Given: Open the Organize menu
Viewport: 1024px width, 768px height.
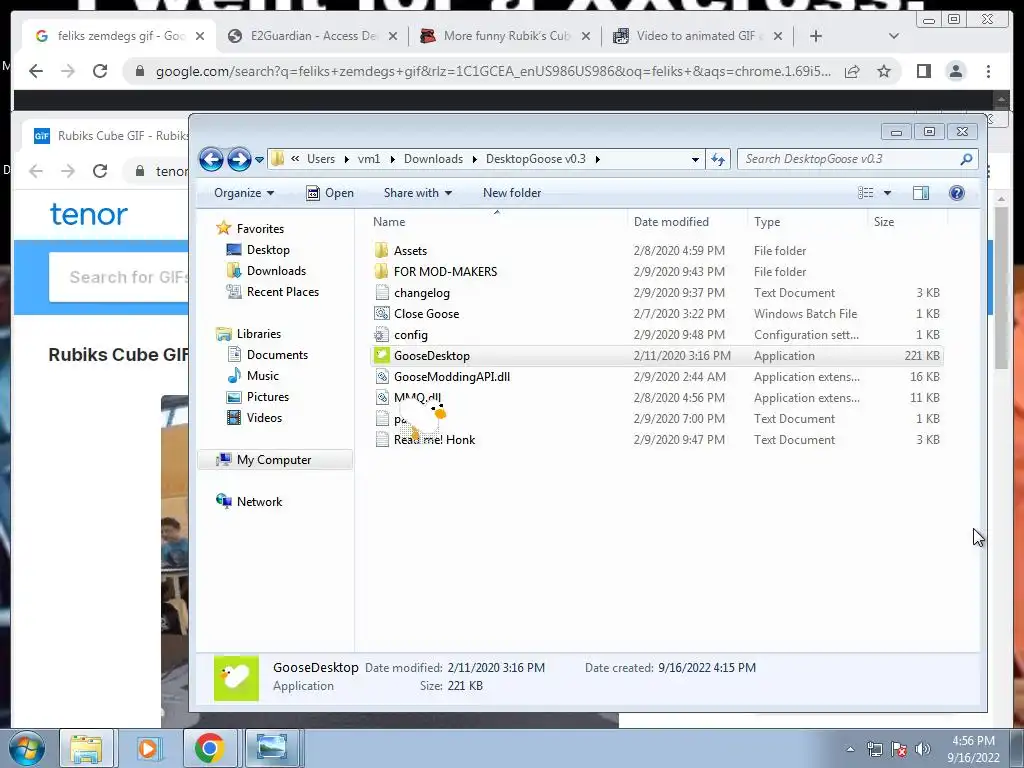Looking at the screenshot, I should click(244, 193).
